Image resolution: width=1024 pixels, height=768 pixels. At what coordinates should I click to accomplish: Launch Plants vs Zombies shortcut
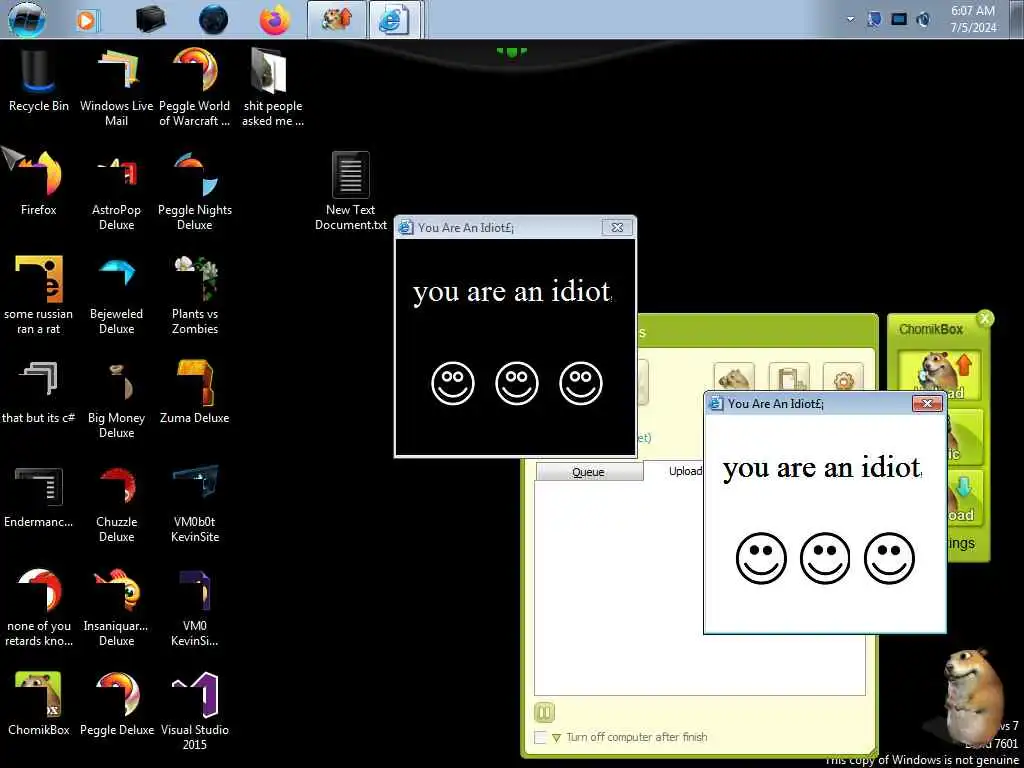point(195,296)
